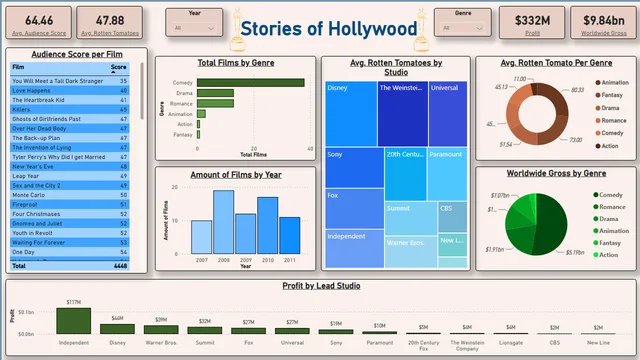Select the Disney treemap tile
This screenshot has width=640, height=360.
coord(351,114)
